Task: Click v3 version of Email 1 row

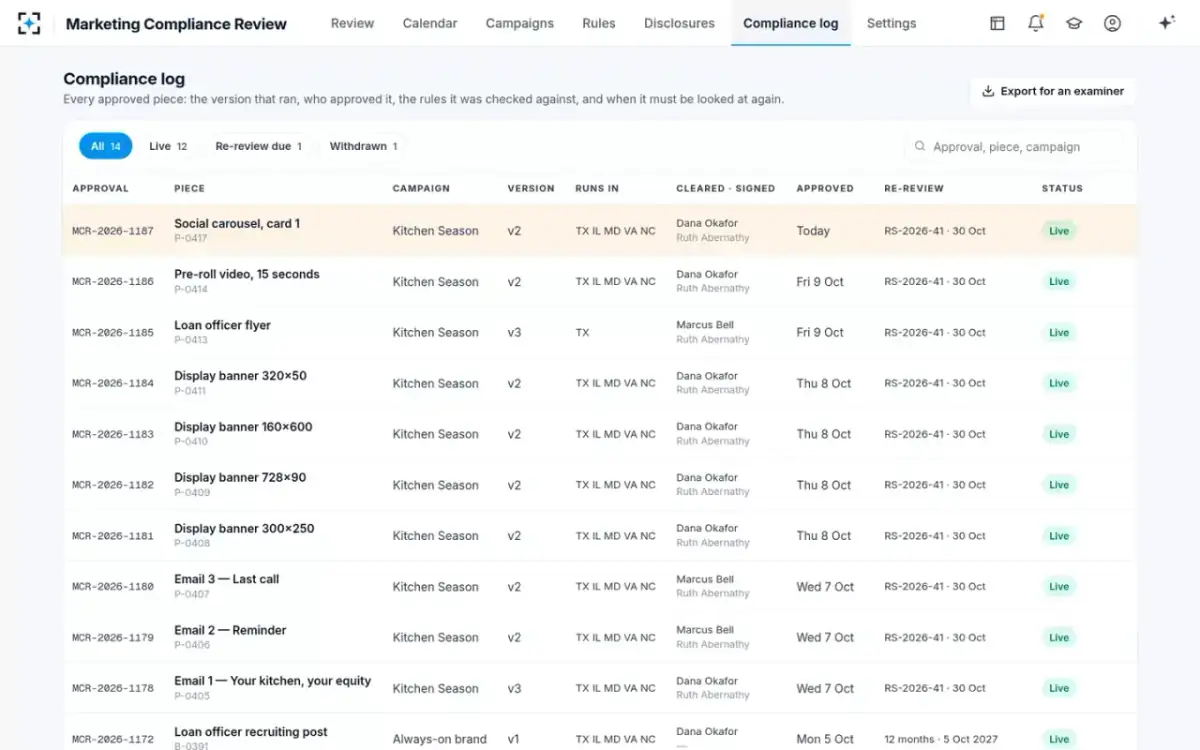Action: 514,689
